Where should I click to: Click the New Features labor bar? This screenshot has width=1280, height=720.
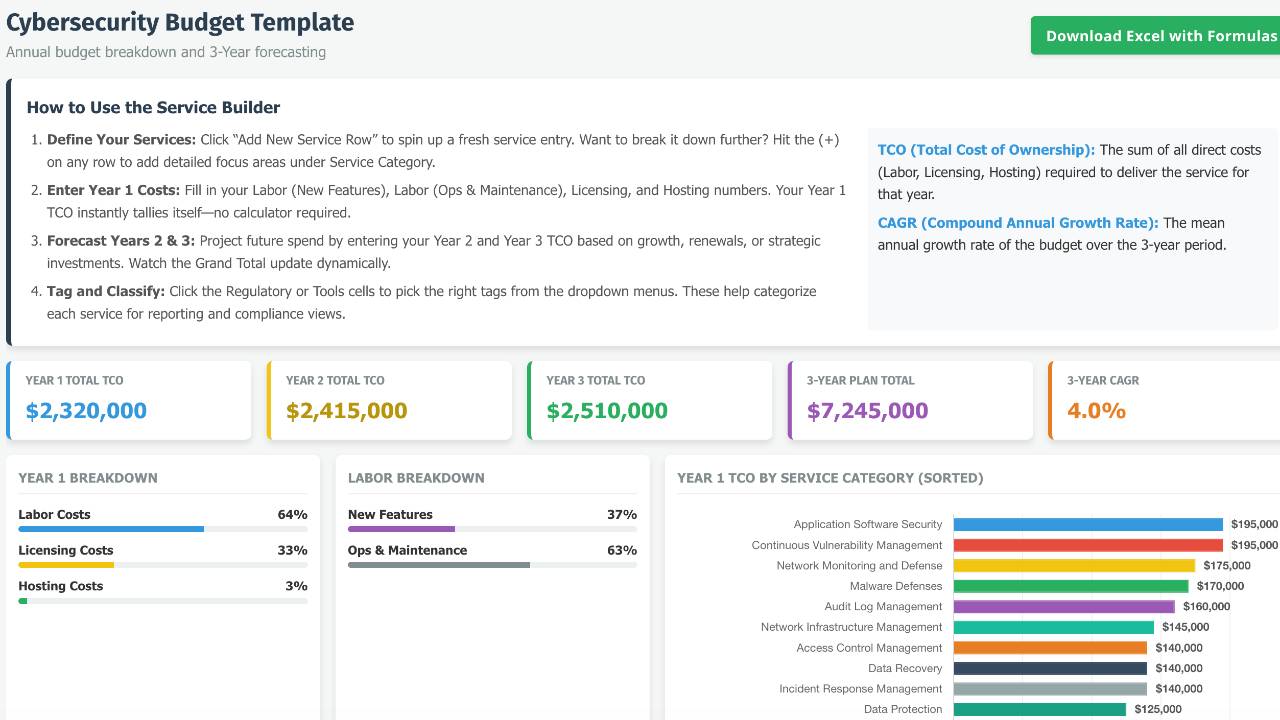pos(492,529)
